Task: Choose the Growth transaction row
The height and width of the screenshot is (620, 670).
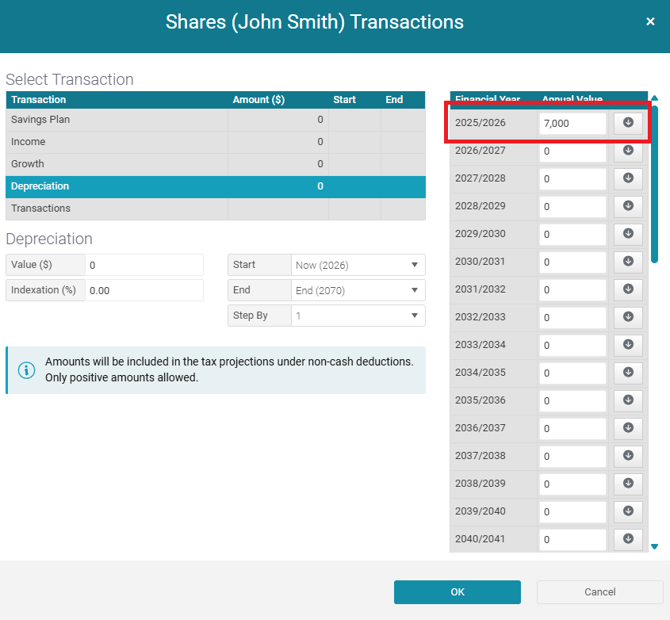Action: (116, 164)
